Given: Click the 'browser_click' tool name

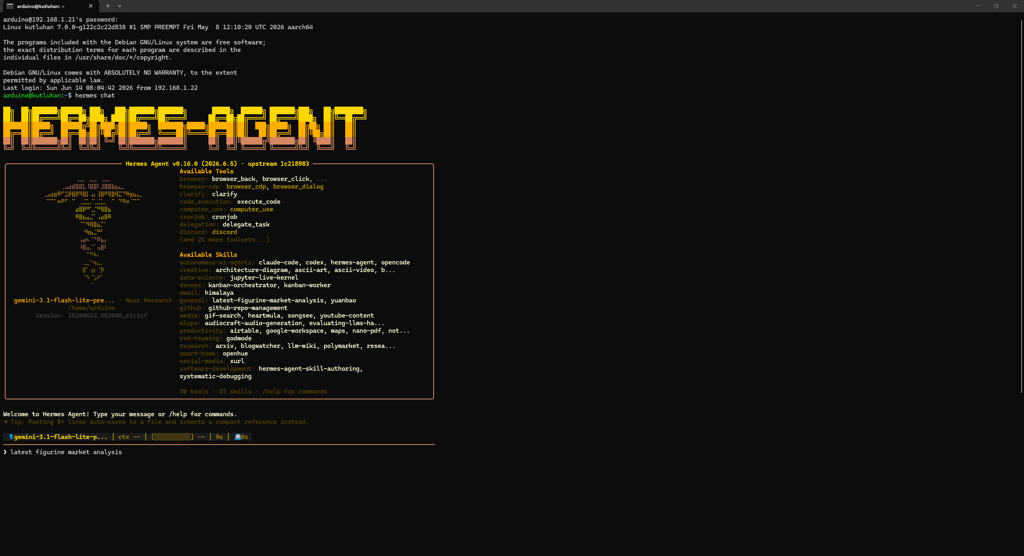Looking at the screenshot, I should (x=286, y=179).
